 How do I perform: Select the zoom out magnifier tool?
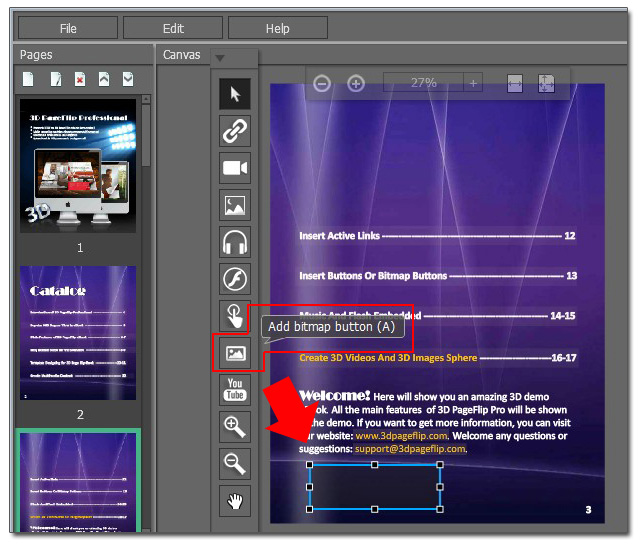pos(235,464)
